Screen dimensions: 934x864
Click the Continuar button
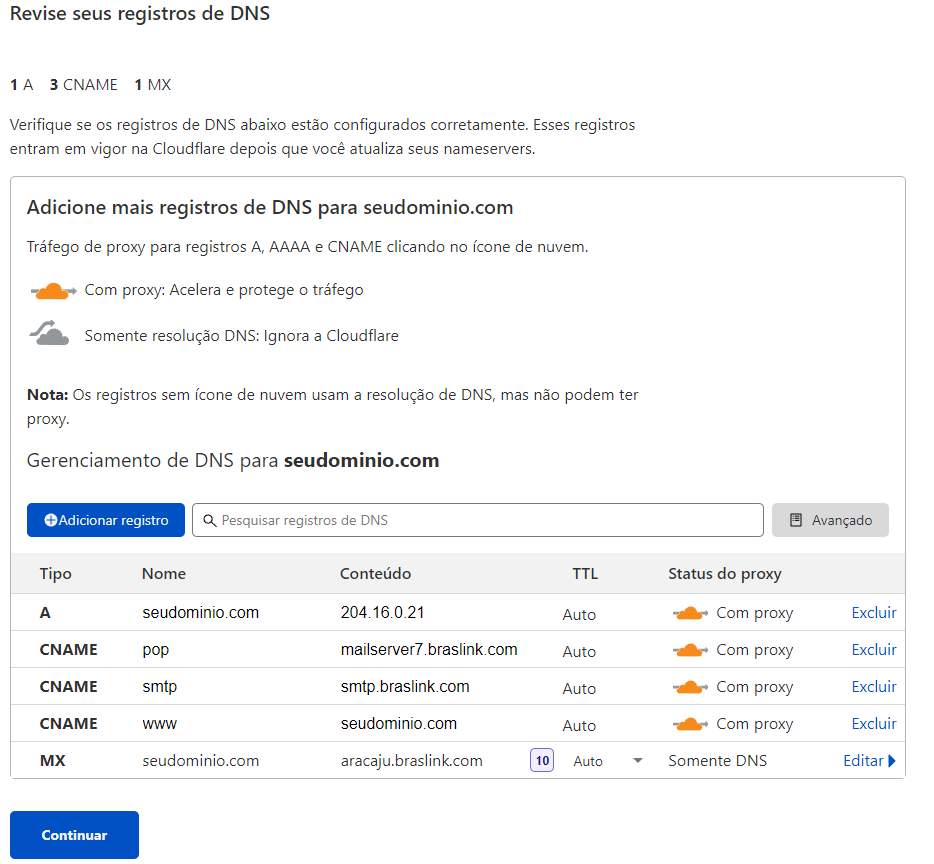tap(74, 835)
